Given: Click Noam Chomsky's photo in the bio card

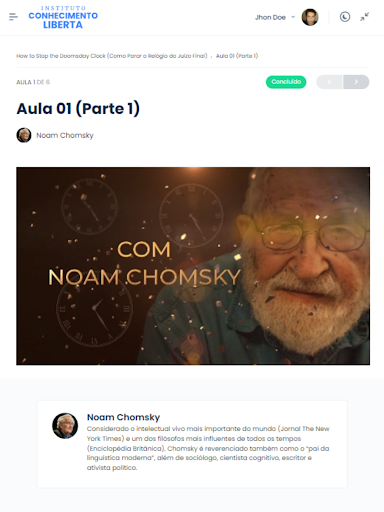Looking at the screenshot, I should 65,426.
